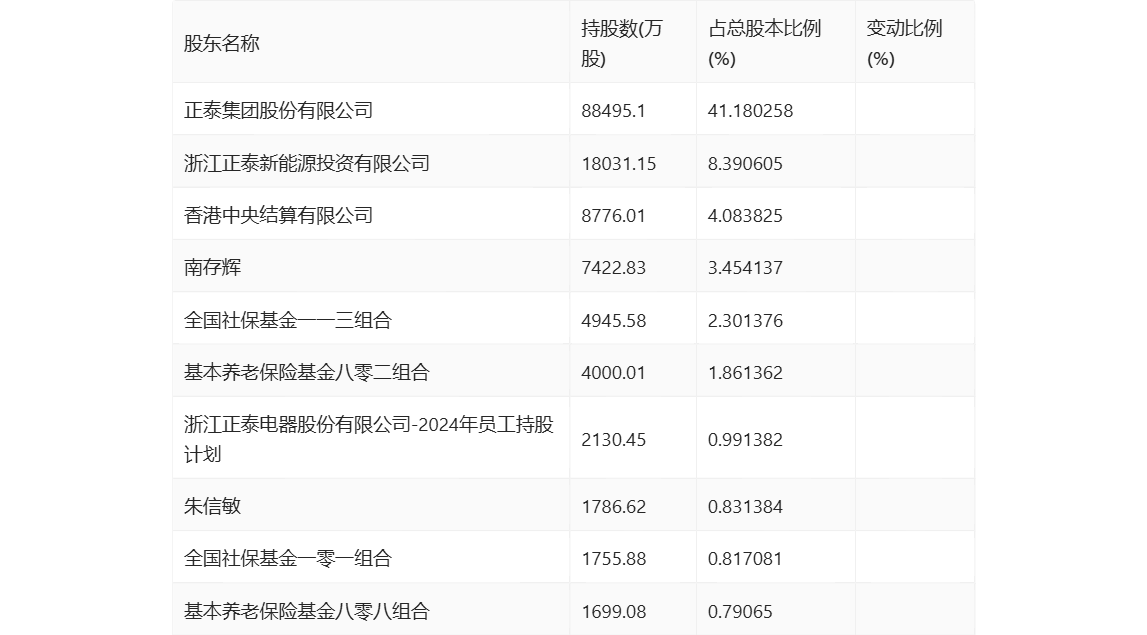Click shares value 1755.88
The image size is (1147, 635).
pyautogui.click(x=613, y=559)
